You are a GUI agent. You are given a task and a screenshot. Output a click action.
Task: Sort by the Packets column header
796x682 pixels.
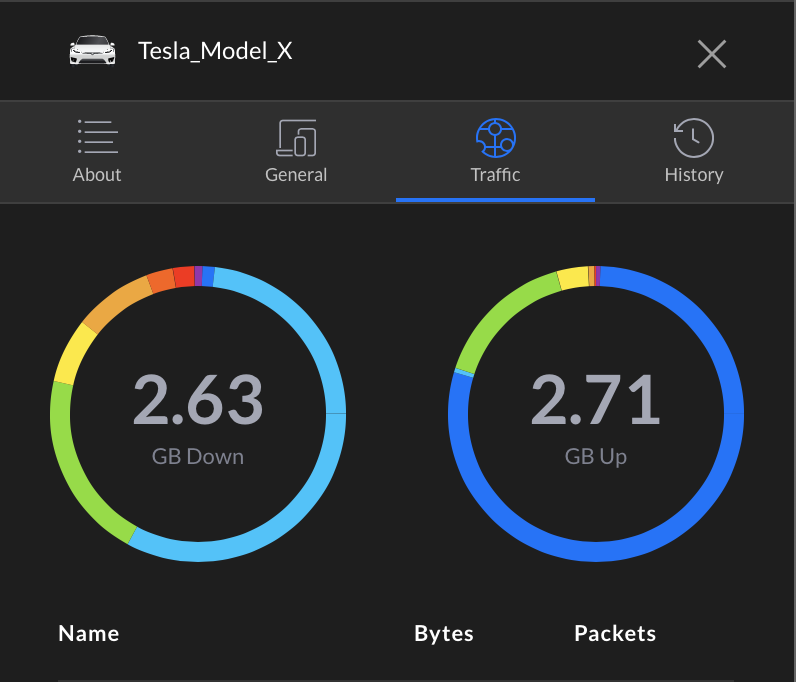(x=615, y=633)
